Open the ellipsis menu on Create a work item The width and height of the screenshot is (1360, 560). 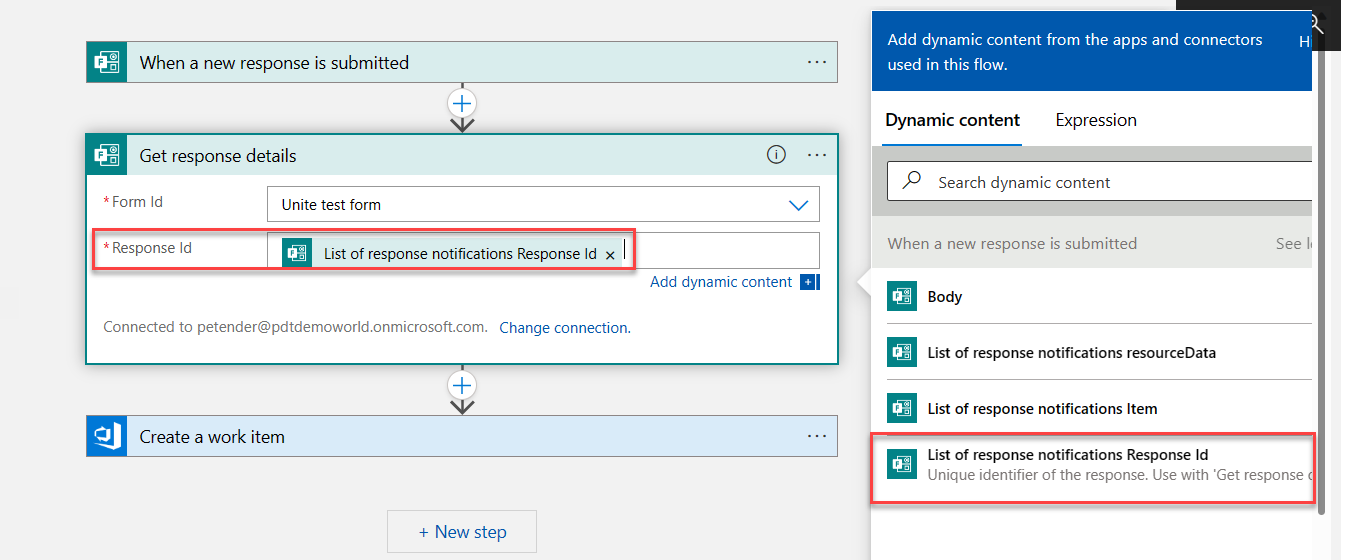tap(817, 436)
